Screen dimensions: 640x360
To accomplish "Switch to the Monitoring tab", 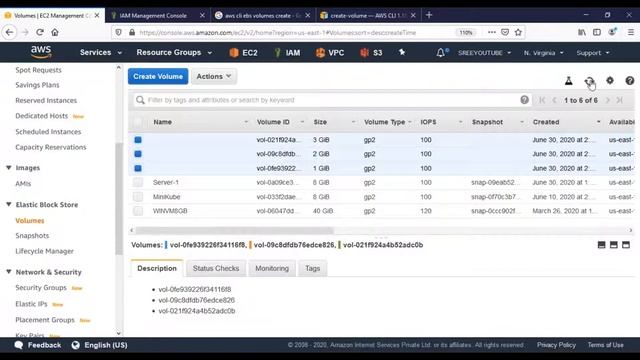I will [x=272, y=268].
